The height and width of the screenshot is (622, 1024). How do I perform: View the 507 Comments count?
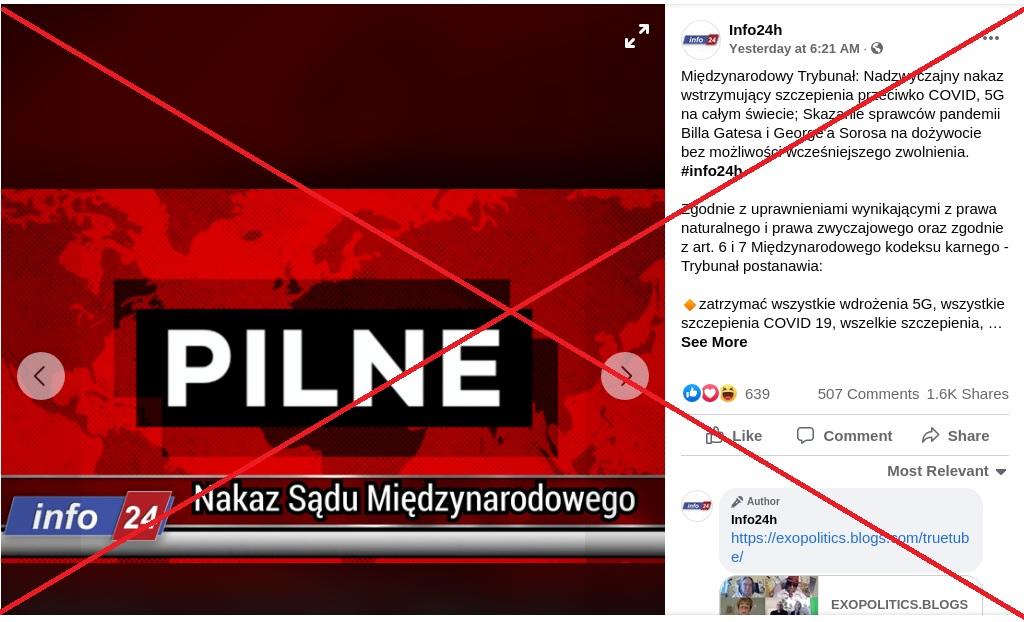pos(868,394)
